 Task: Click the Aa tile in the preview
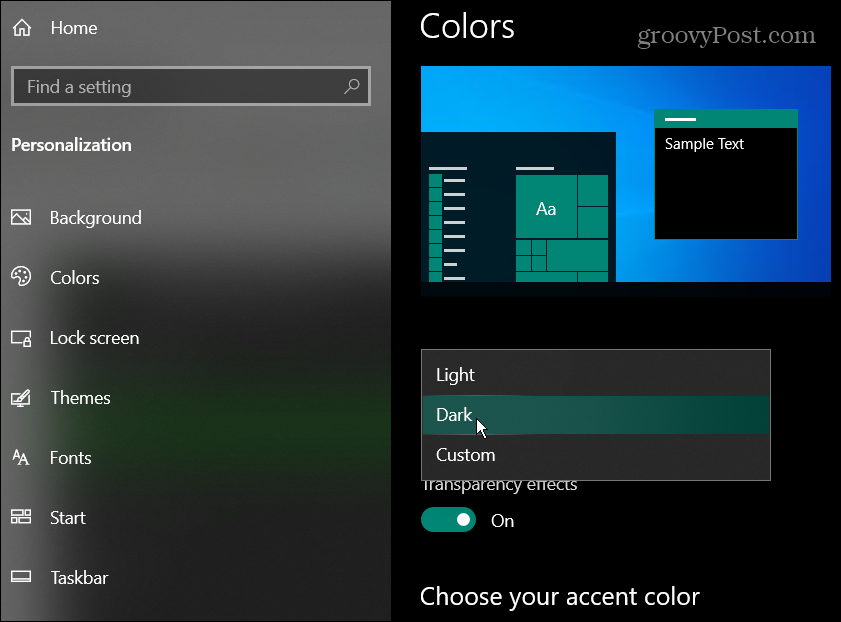(x=546, y=208)
